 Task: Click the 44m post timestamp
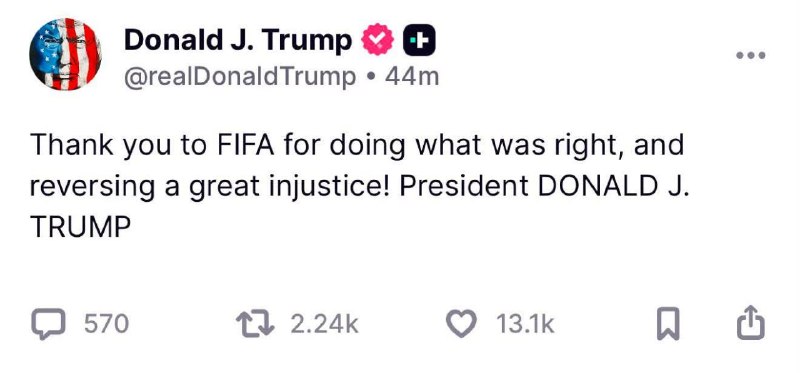[x=412, y=77]
